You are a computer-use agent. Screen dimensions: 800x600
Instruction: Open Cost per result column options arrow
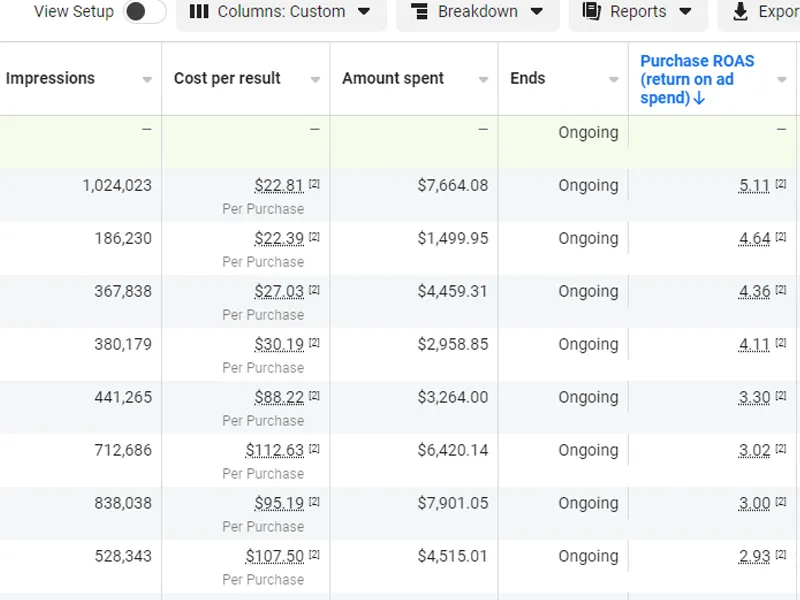(x=315, y=80)
